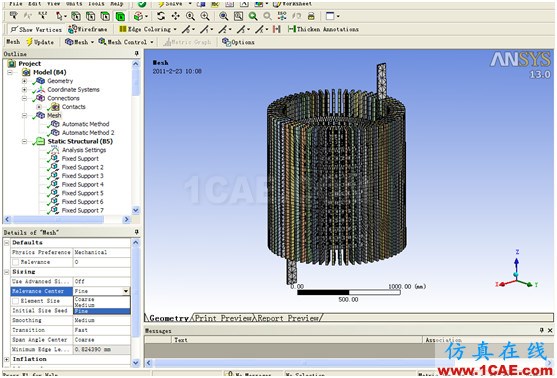Select Geometry in outline tree
This screenshot has width=557, height=378.
pos(60,81)
